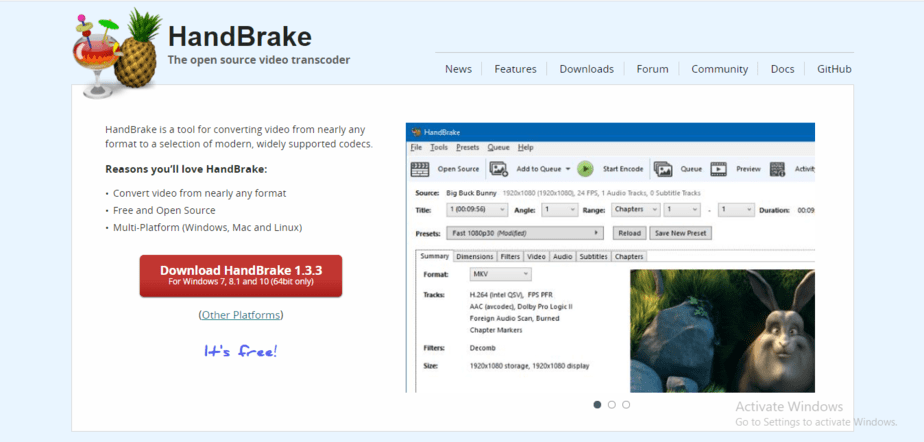Switch to the second carousel dot

(612, 404)
